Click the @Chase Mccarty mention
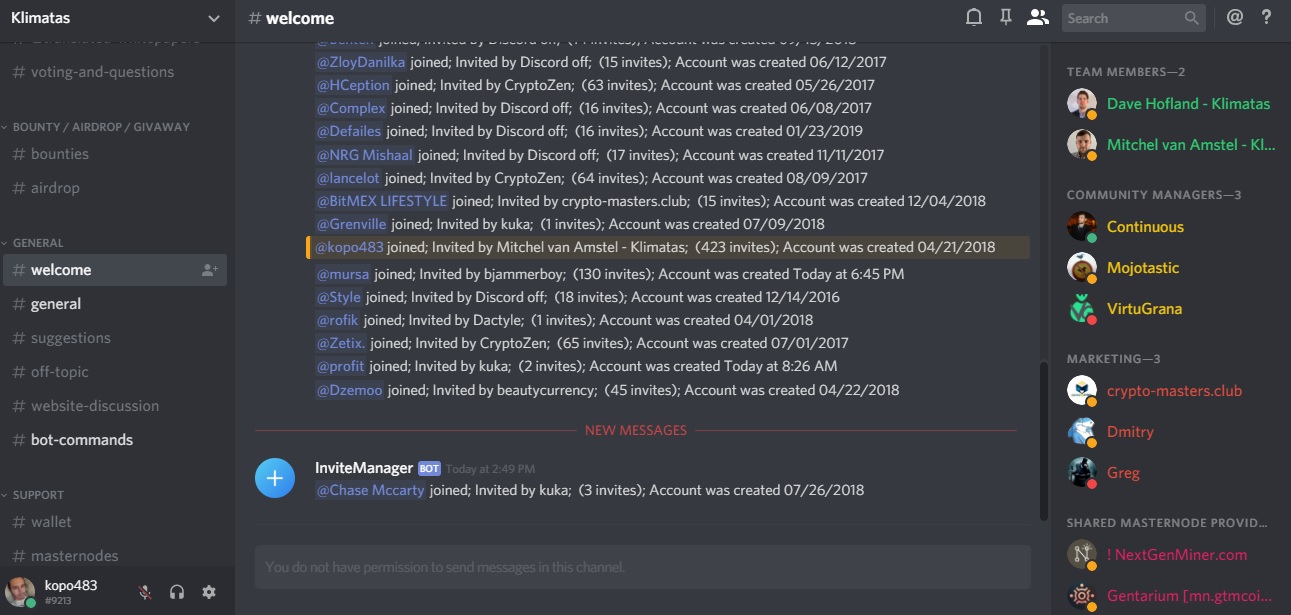Image resolution: width=1291 pixels, height=615 pixels. tap(371, 490)
